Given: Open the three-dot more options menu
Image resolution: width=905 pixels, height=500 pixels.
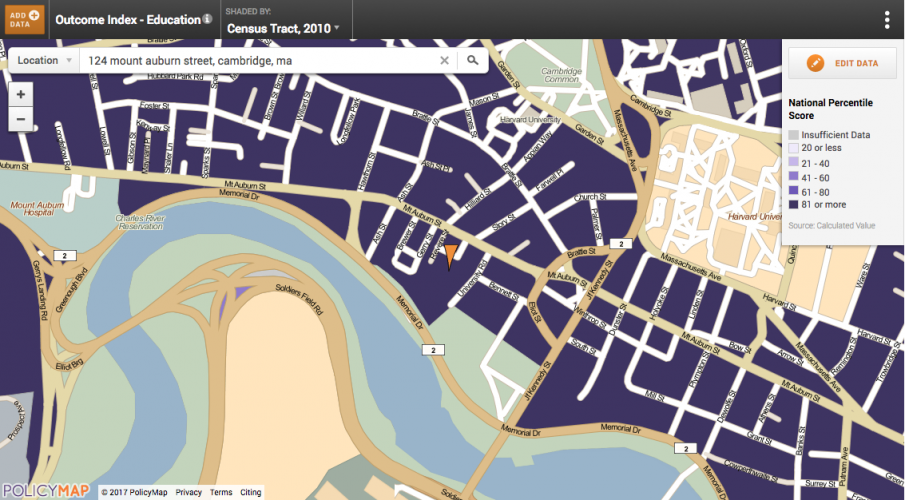Looking at the screenshot, I should (887, 20).
